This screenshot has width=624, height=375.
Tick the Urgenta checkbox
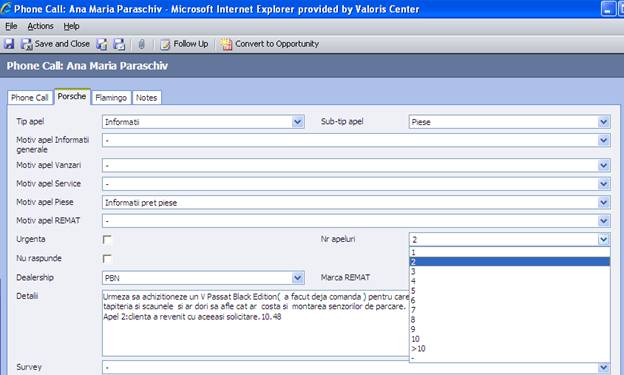click(x=107, y=240)
